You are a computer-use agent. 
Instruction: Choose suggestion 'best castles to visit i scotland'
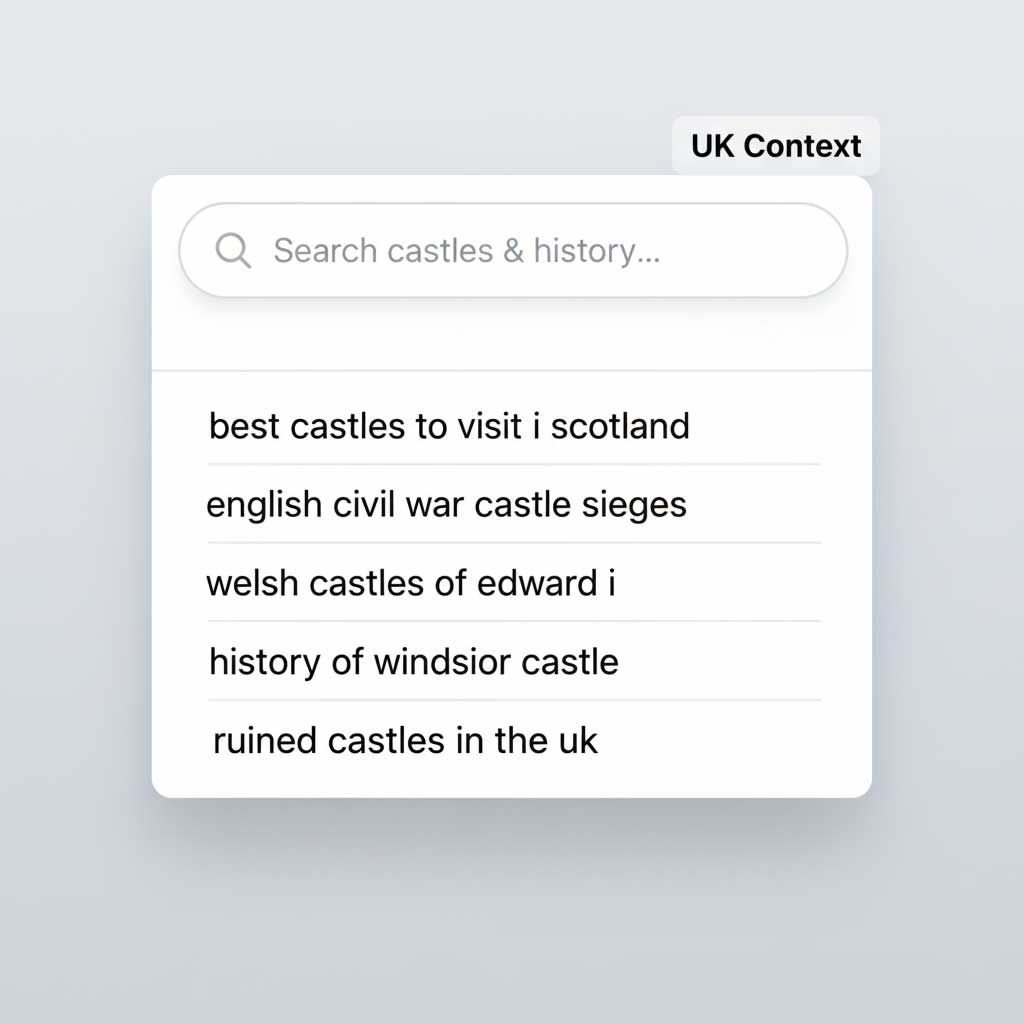coord(448,426)
